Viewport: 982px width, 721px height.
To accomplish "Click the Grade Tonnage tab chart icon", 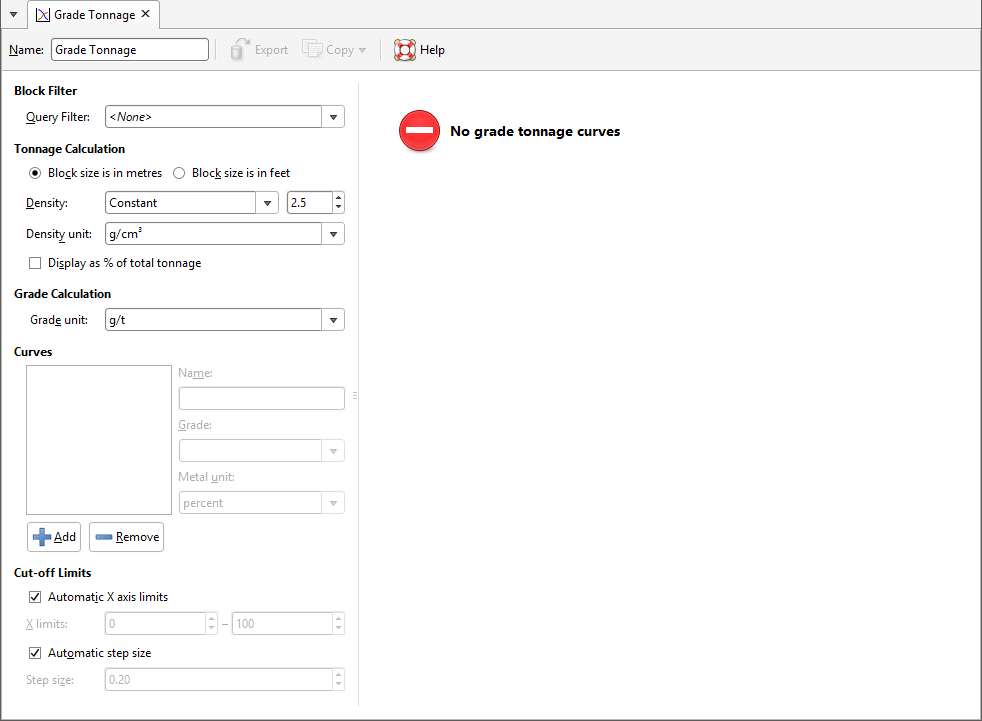I will click(x=43, y=15).
